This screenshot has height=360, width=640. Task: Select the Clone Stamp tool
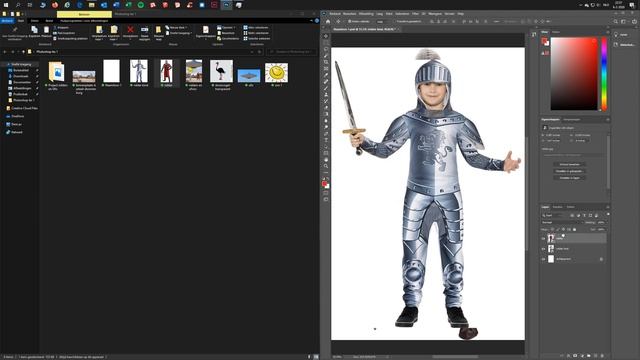326,95
